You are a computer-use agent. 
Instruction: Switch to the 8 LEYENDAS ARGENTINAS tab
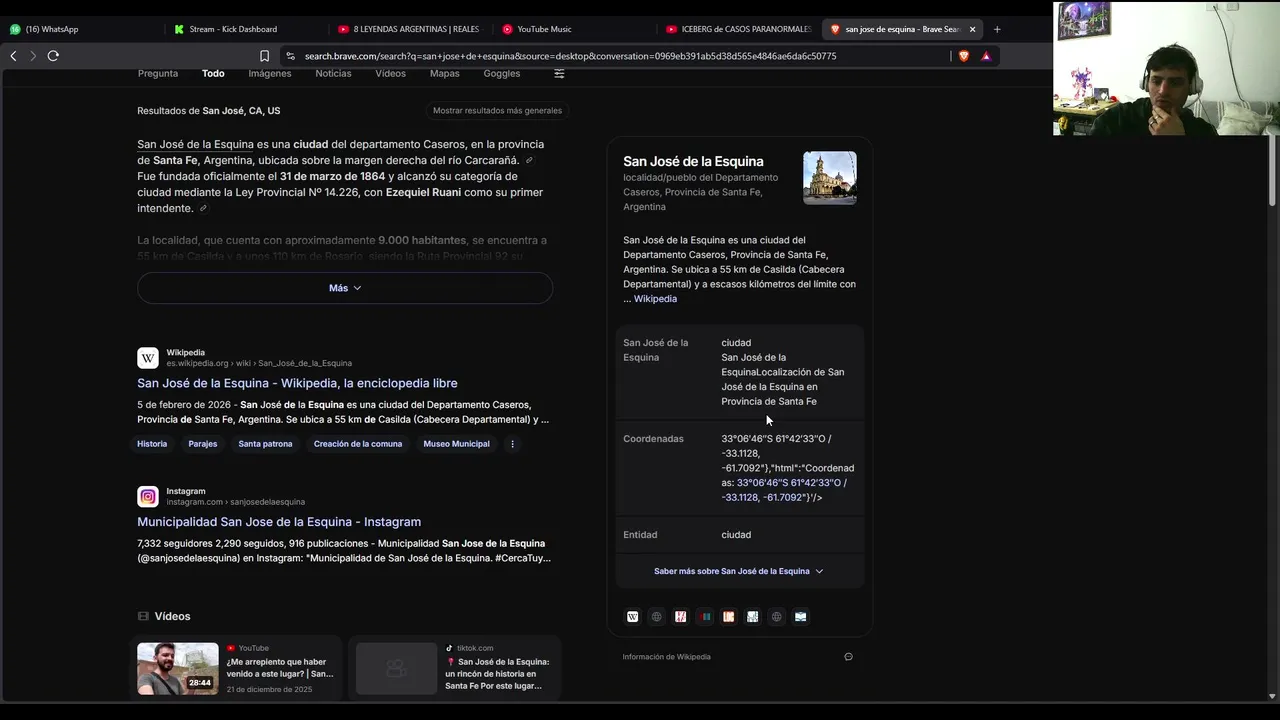coord(410,29)
